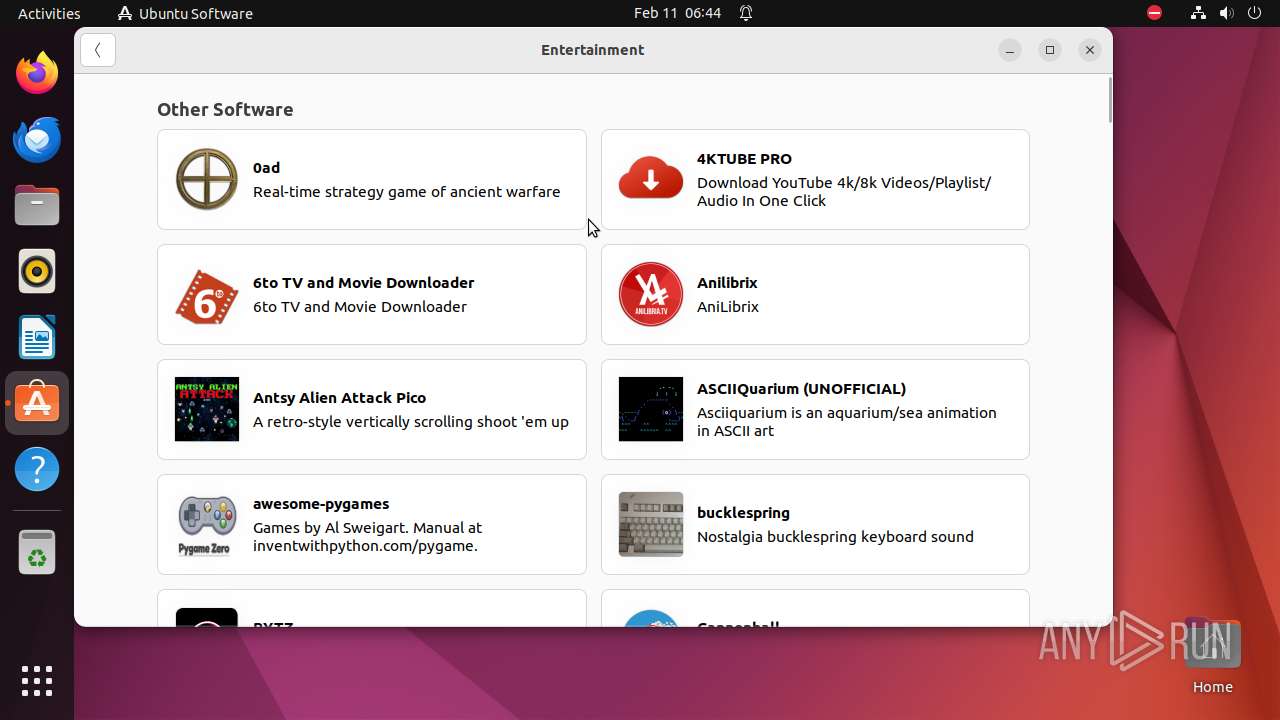Launch Thunderbird Mail from the dock

coord(37,139)
